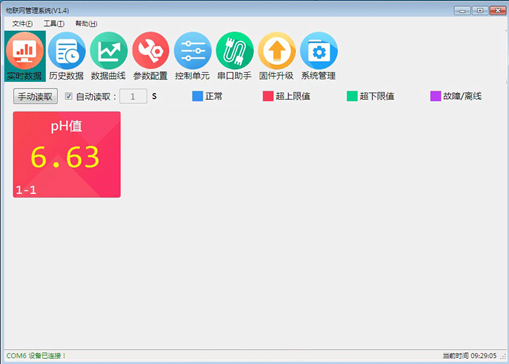Open 固件升级 firmware upgrade
The image size is (509, 364).
(x=277, y=56)
